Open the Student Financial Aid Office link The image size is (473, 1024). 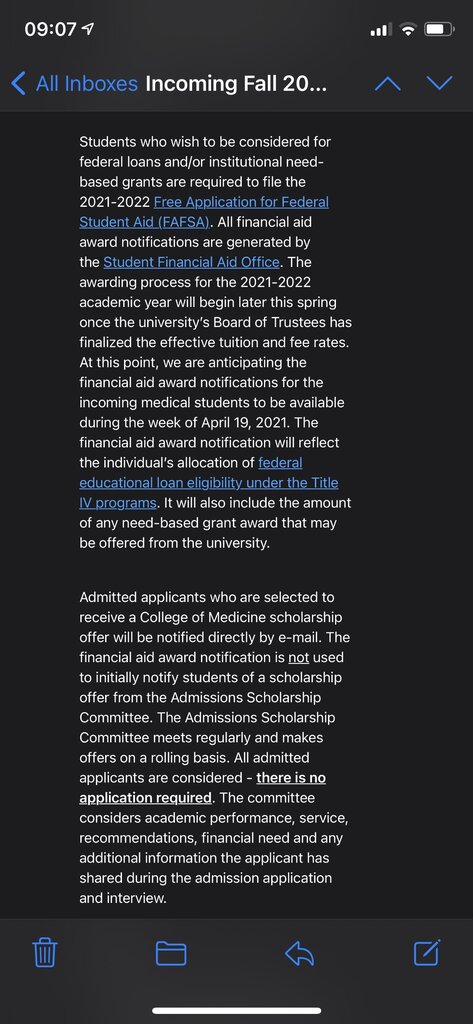tap(191, 262)
